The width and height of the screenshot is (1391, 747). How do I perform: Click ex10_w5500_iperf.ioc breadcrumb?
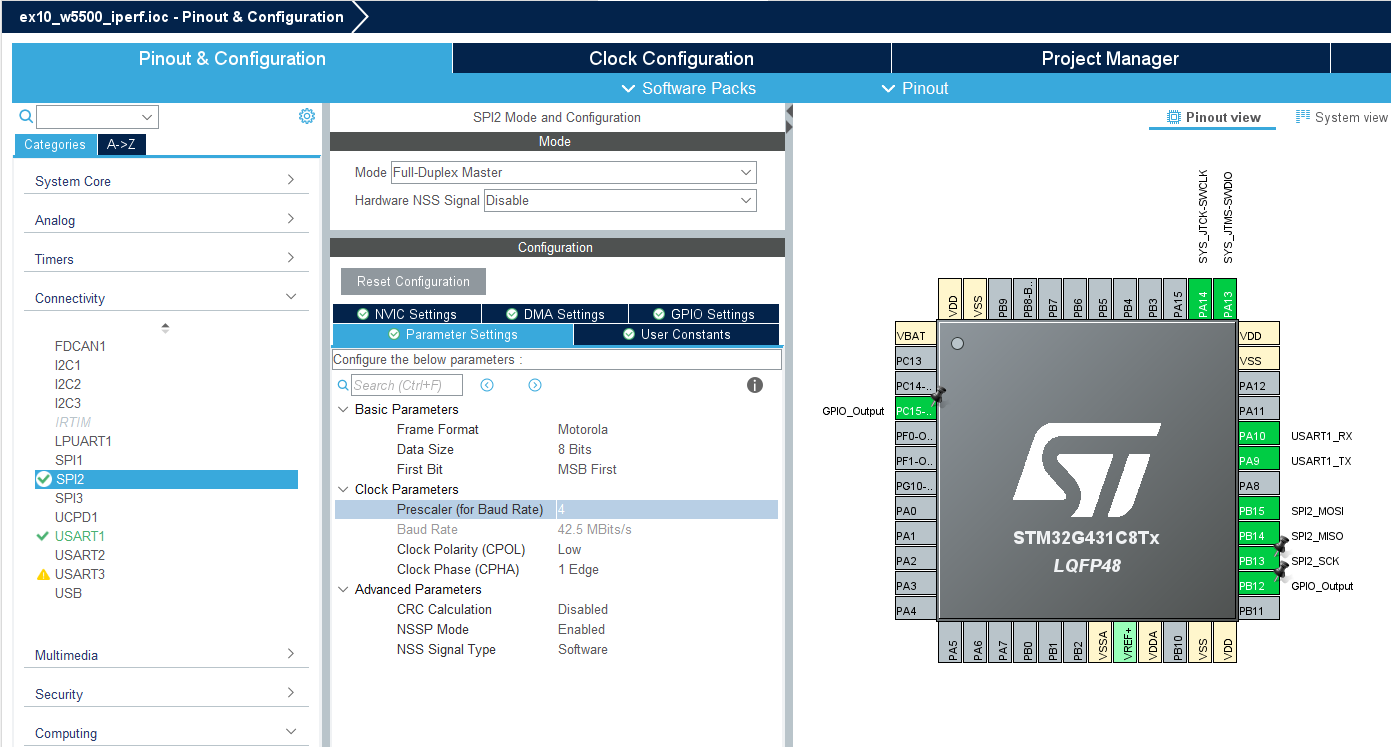tap(181, 16)
